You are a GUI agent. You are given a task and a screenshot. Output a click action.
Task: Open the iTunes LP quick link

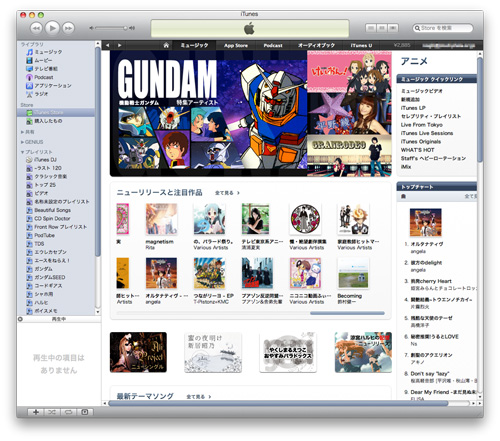[x=413, y=108]
